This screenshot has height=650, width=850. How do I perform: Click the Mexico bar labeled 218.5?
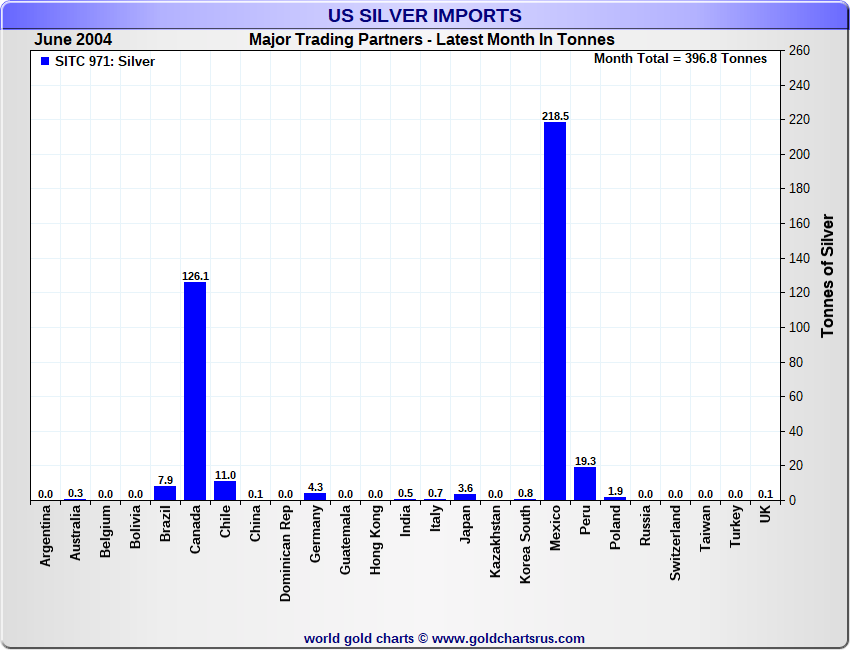[555, 310]
